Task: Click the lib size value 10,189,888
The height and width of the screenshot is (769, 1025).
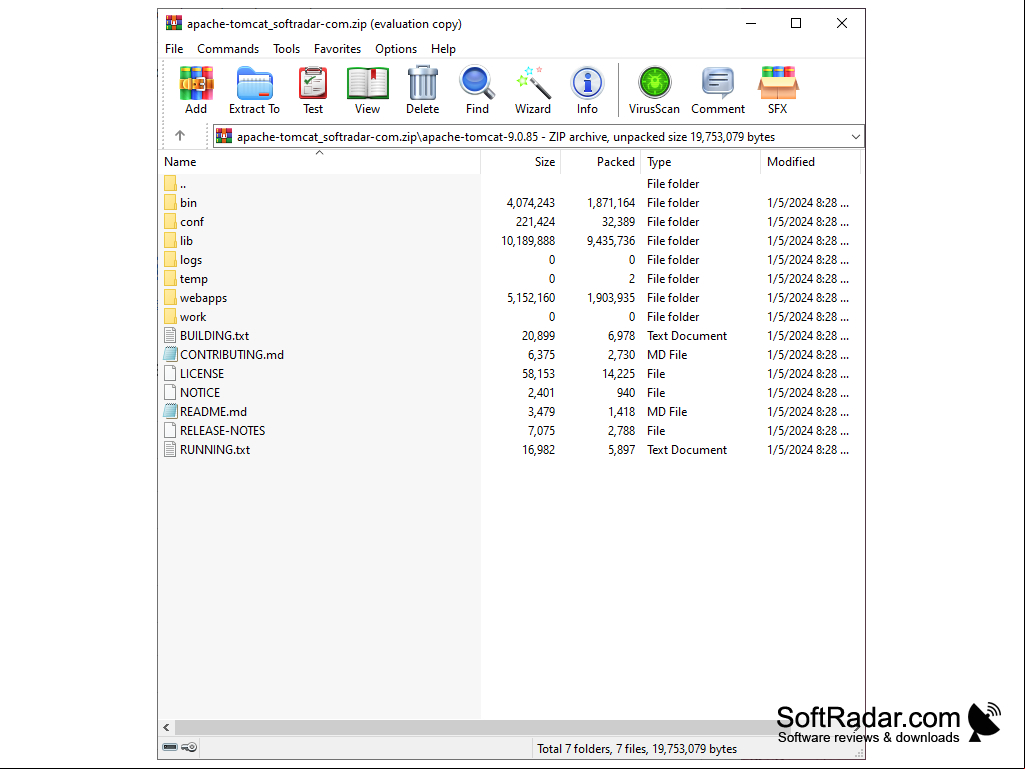Action: (528, 241)
